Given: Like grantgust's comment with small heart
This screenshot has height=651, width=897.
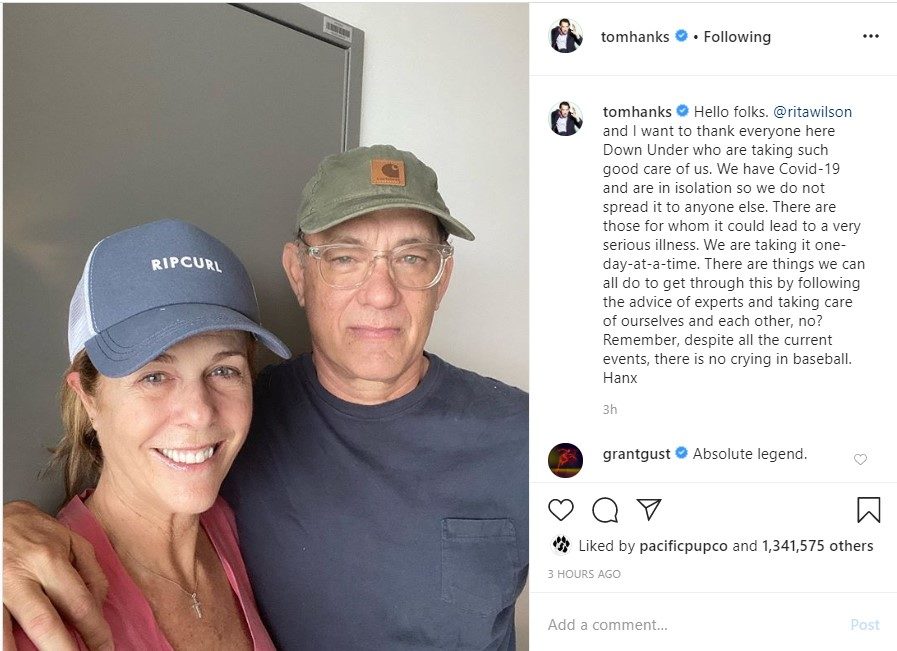Looking at the screenshot, I should pos(860,459).
